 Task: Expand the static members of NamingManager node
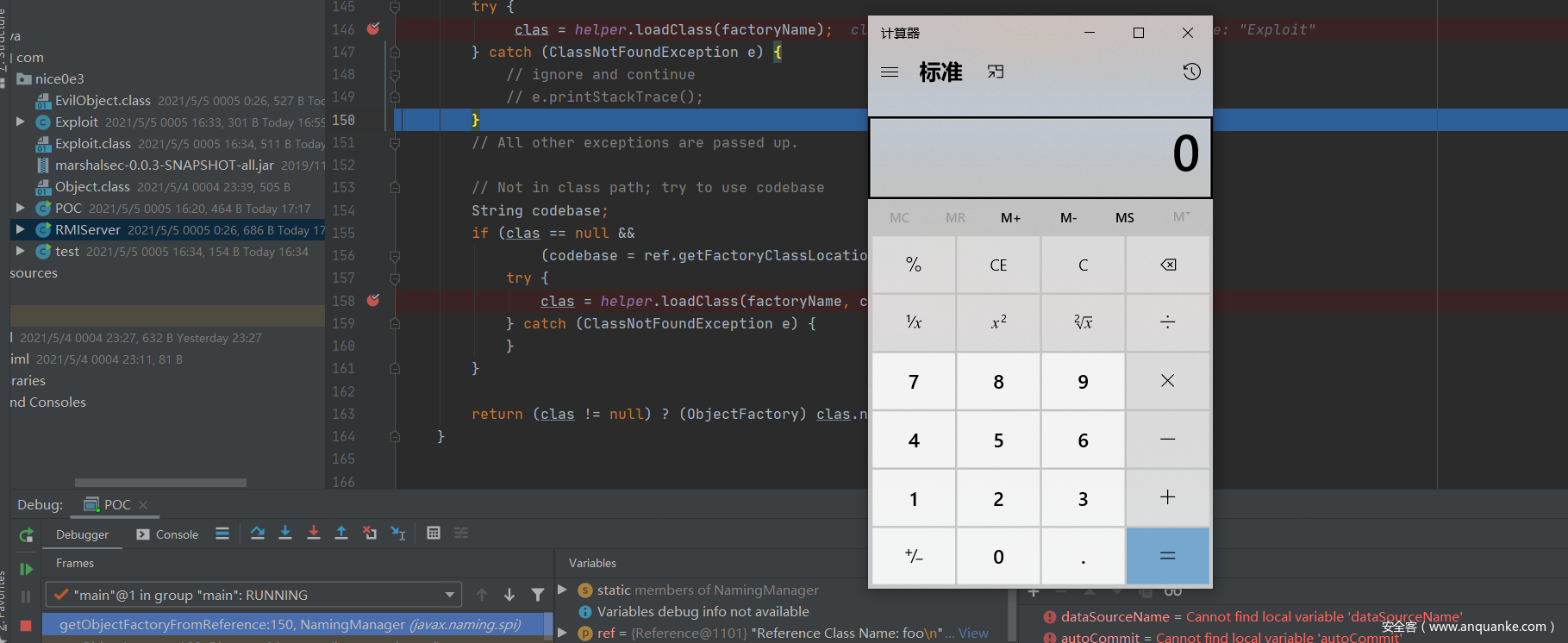click(x=563, y=590)
